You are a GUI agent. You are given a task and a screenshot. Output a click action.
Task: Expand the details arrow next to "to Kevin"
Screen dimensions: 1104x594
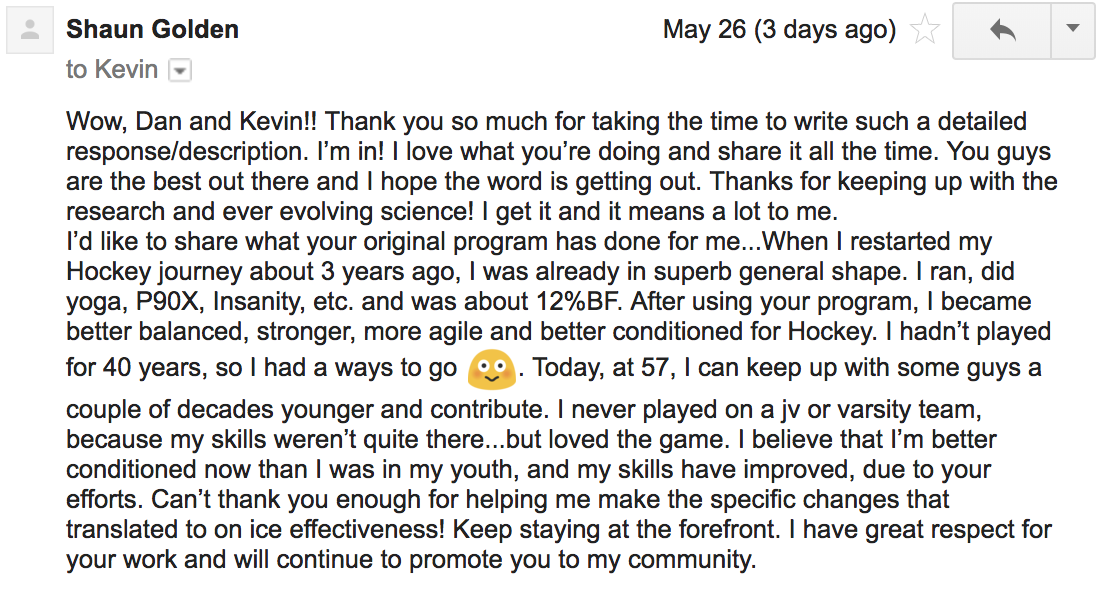click(x=180, y=70)
